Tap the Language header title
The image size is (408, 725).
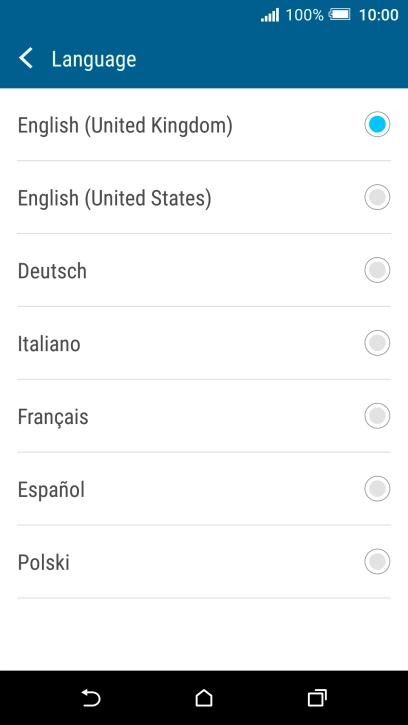tap(94, 60)
